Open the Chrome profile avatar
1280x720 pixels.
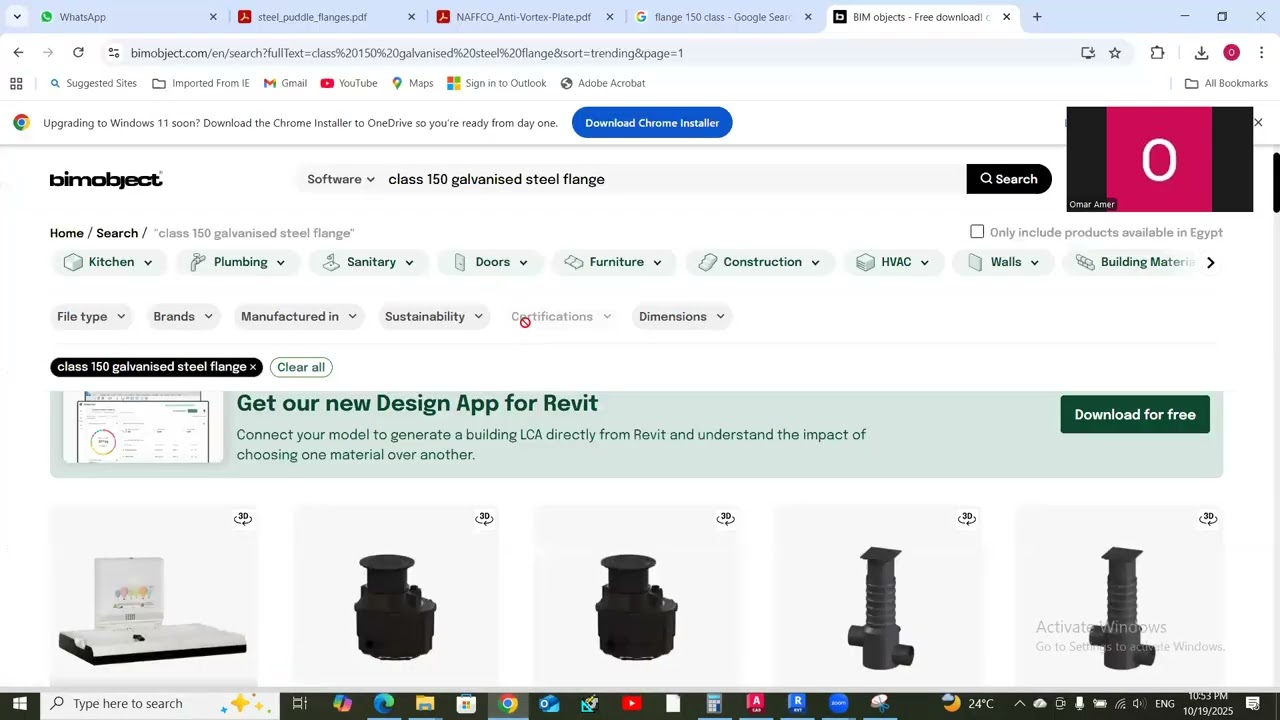click(x=1231, y=53)
